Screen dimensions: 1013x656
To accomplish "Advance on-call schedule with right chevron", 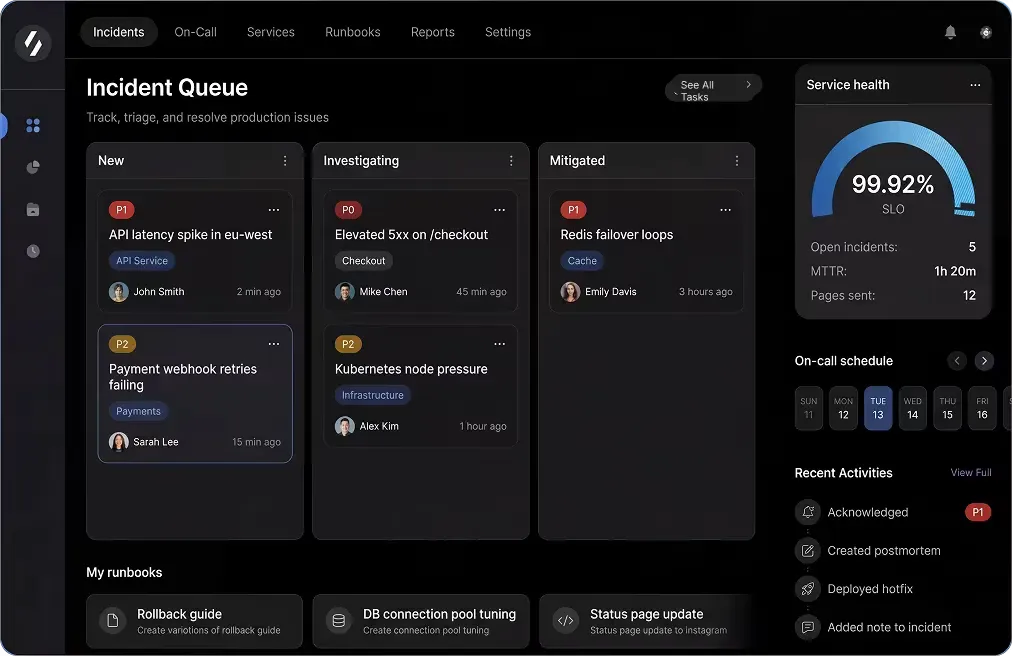I will [984, 361].
